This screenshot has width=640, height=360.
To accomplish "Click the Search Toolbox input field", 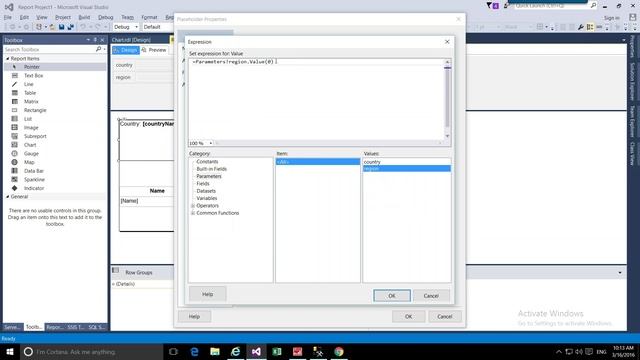I will pos(49,49).
